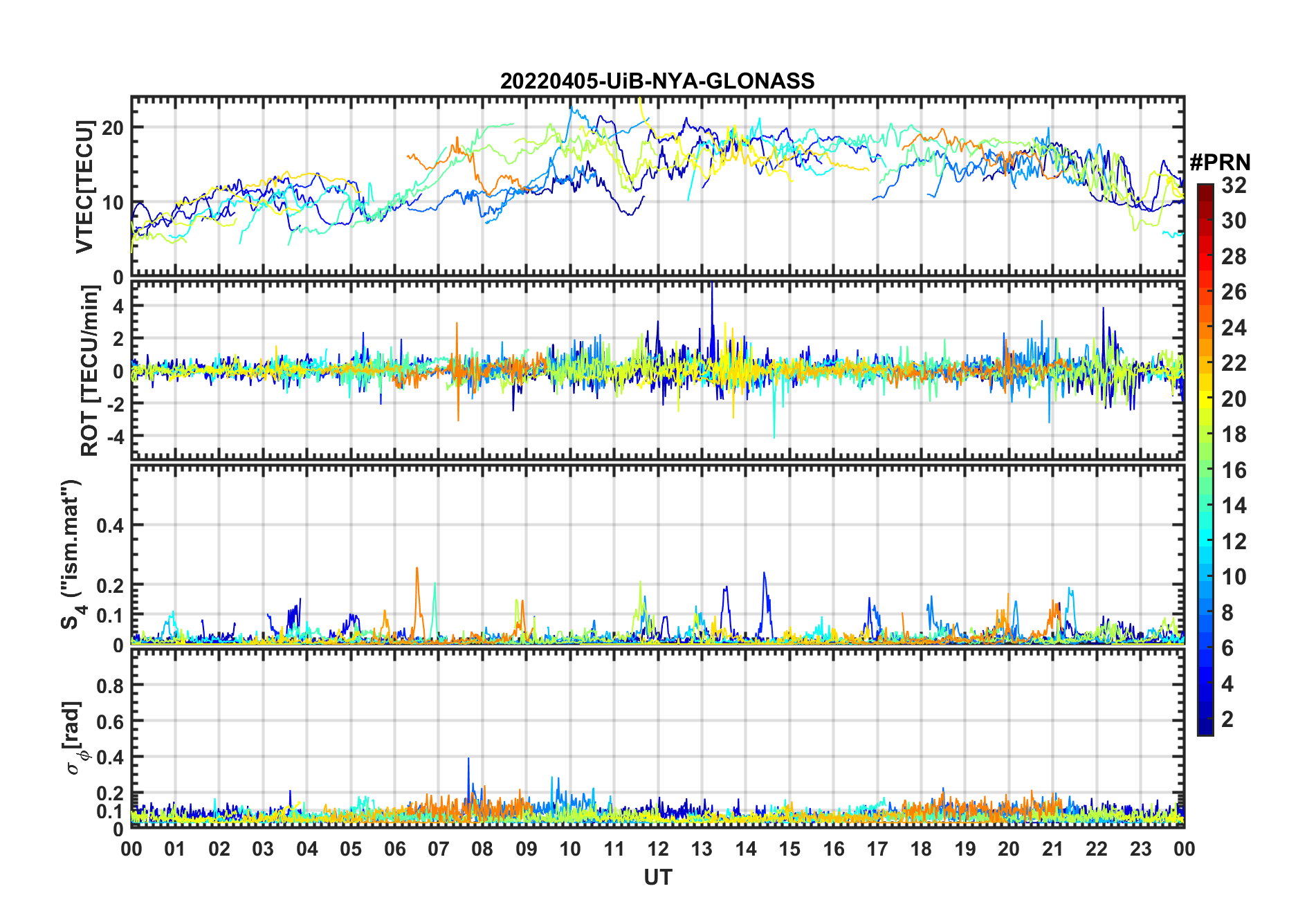Click x-axis tick label 21

1053,849
